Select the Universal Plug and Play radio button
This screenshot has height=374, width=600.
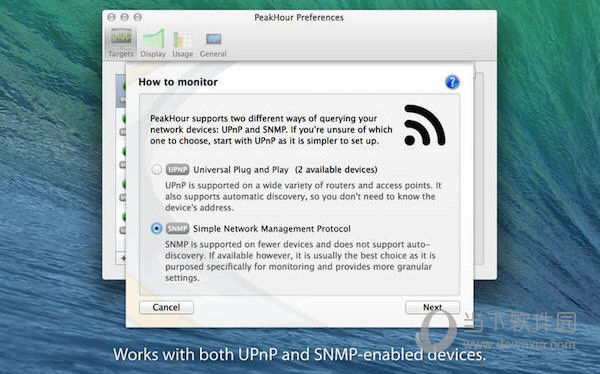(157, 169)
